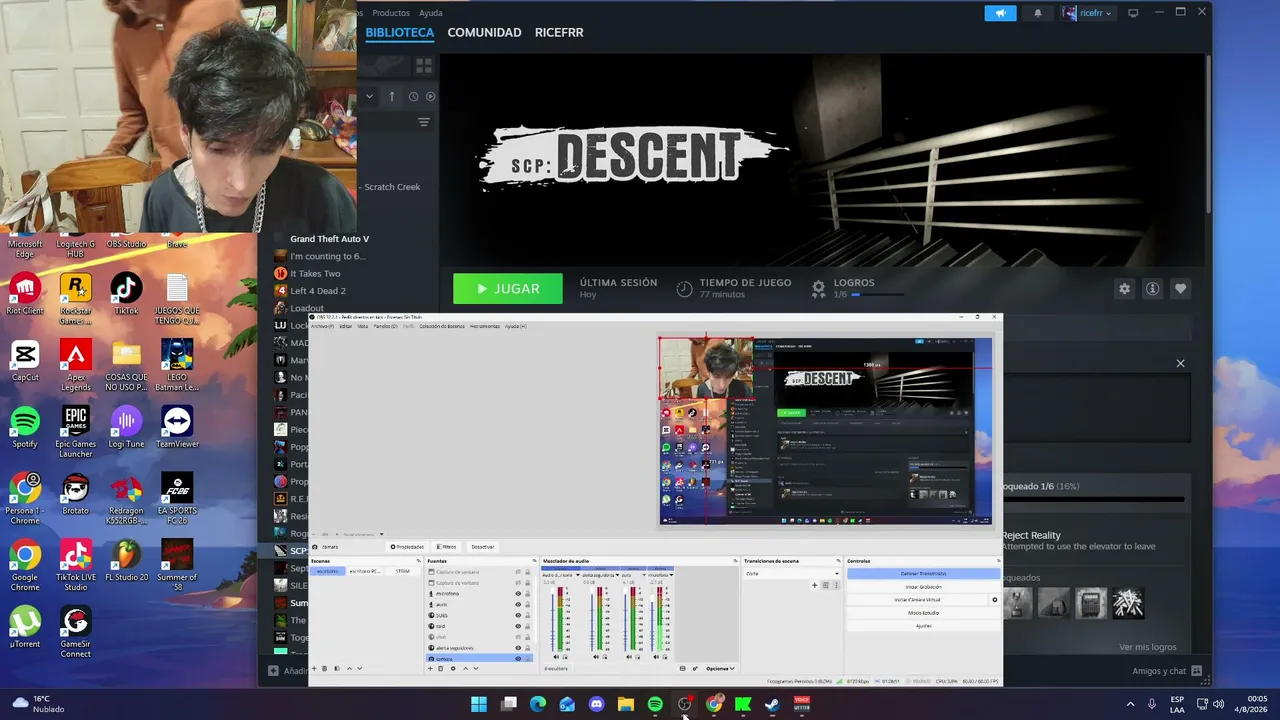Screen dimensions: 1280x720
Task: Open OBS virtual camera settings gear
Action: 994,600
